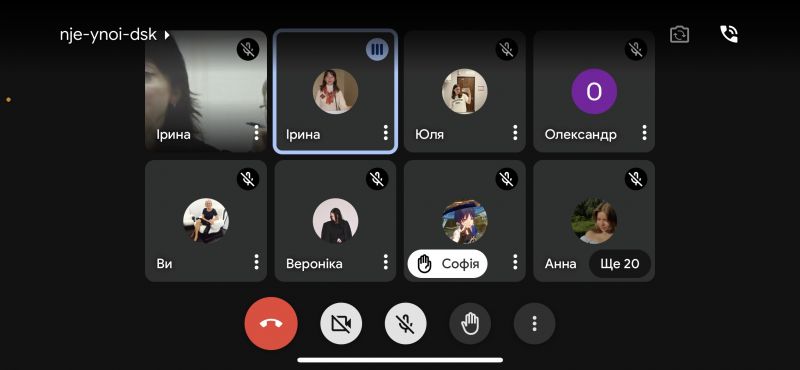The image size is (800, 370).
Task: Open the three-dot menu on the Ви tile
Action: pos(256,262)
